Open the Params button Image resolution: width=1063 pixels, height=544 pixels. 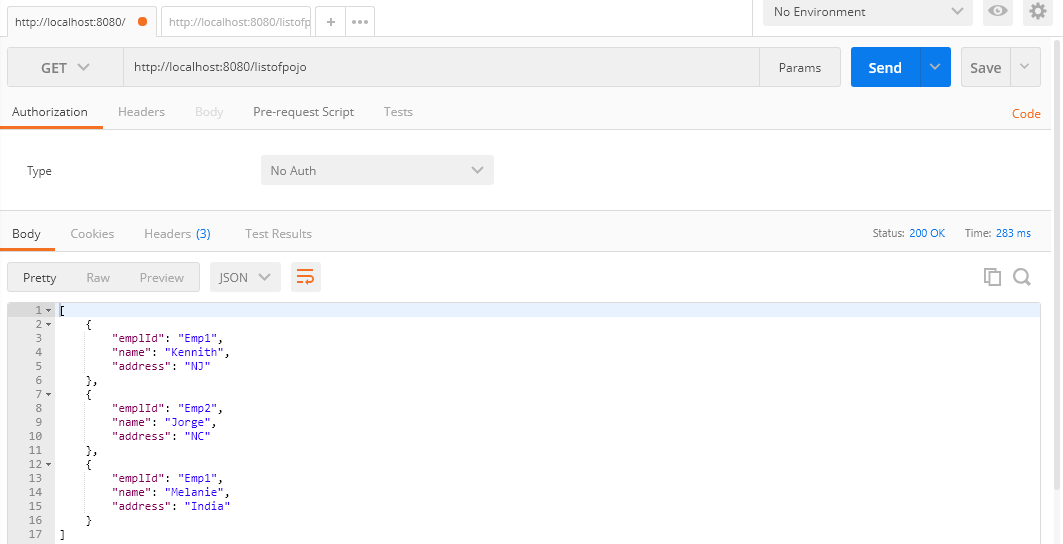point(800,67)
